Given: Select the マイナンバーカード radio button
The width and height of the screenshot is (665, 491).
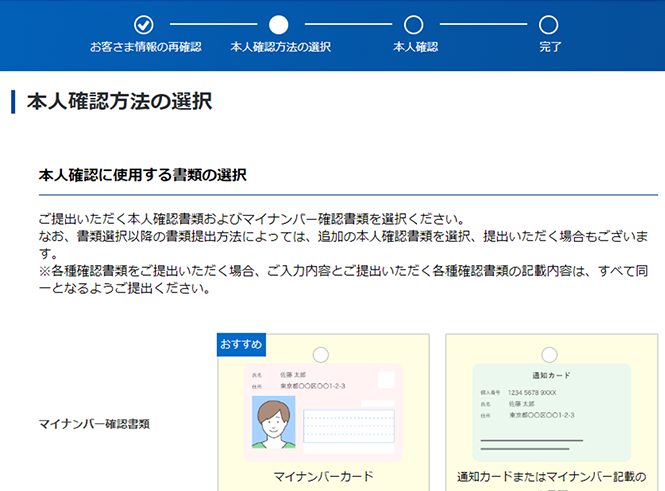Looking at the screenshot, I should (321, 355).
